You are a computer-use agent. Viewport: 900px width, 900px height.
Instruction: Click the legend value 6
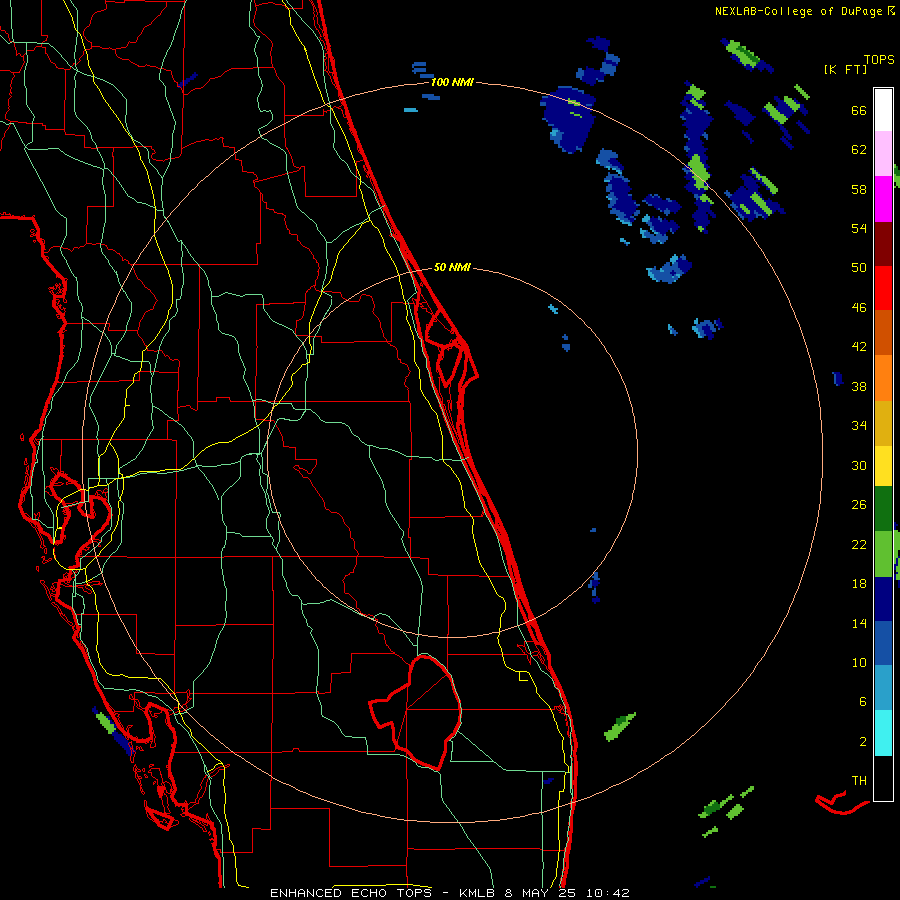[x=862, y=701]
